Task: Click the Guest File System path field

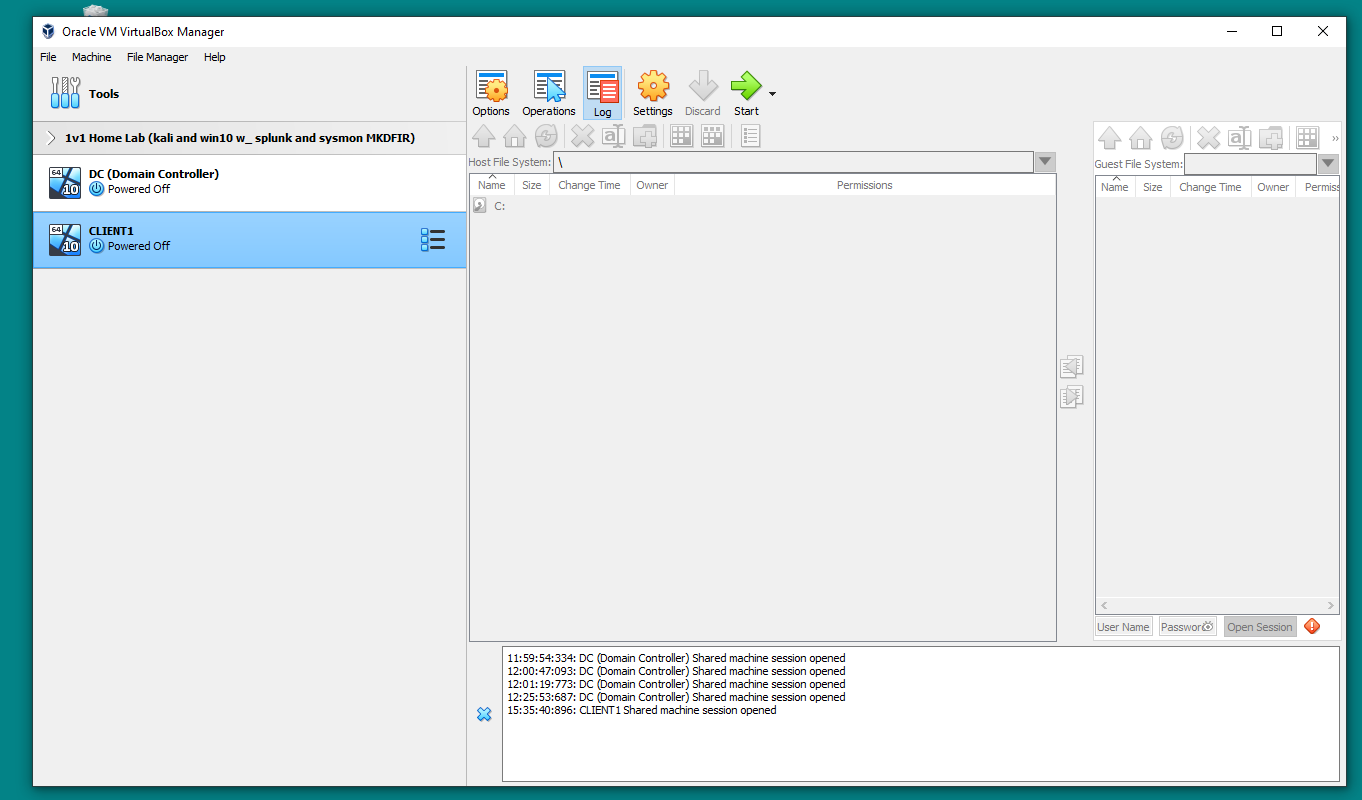Action: [1251, 164]
